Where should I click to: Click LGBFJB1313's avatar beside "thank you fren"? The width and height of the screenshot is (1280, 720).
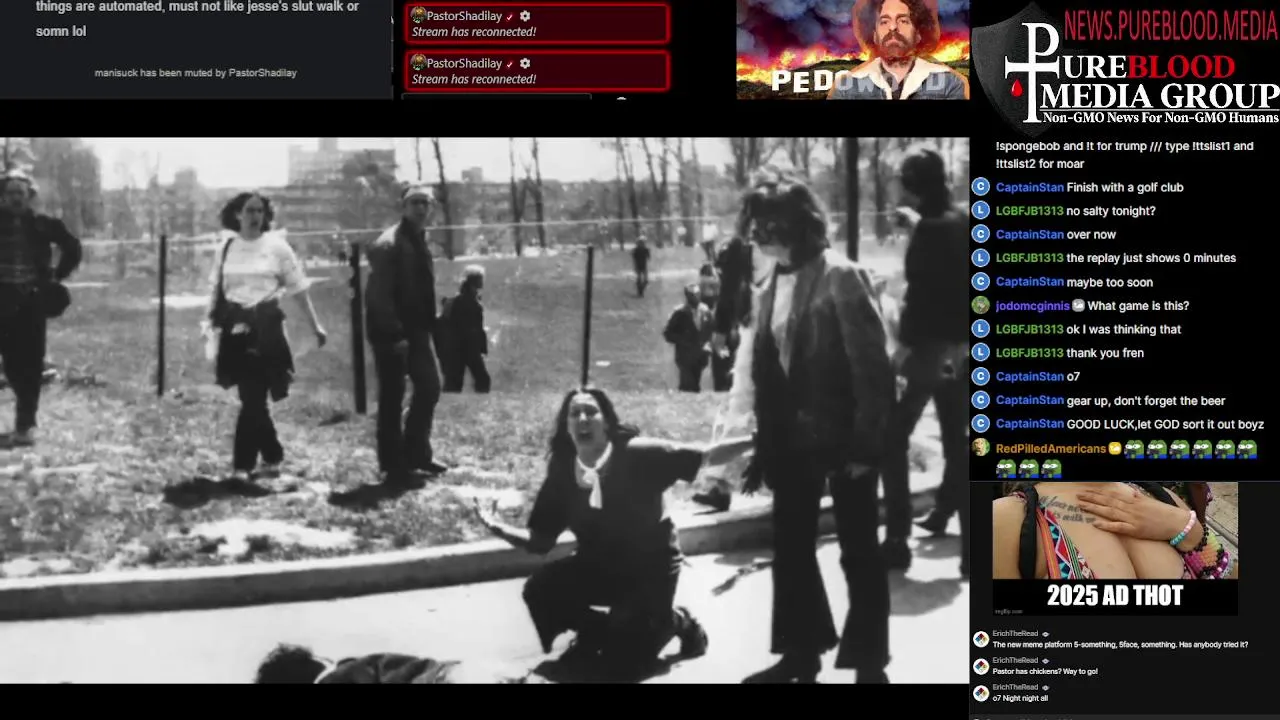[981, 353]
